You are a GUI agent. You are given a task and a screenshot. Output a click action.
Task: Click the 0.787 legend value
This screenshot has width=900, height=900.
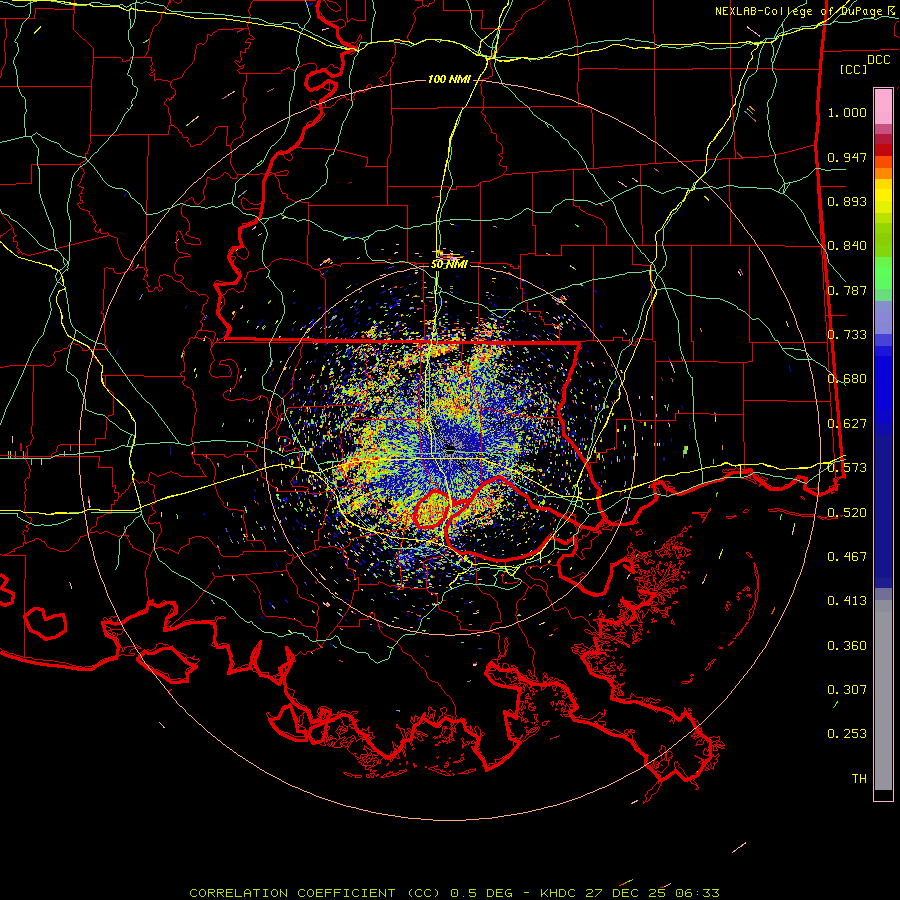pos(847,290)
